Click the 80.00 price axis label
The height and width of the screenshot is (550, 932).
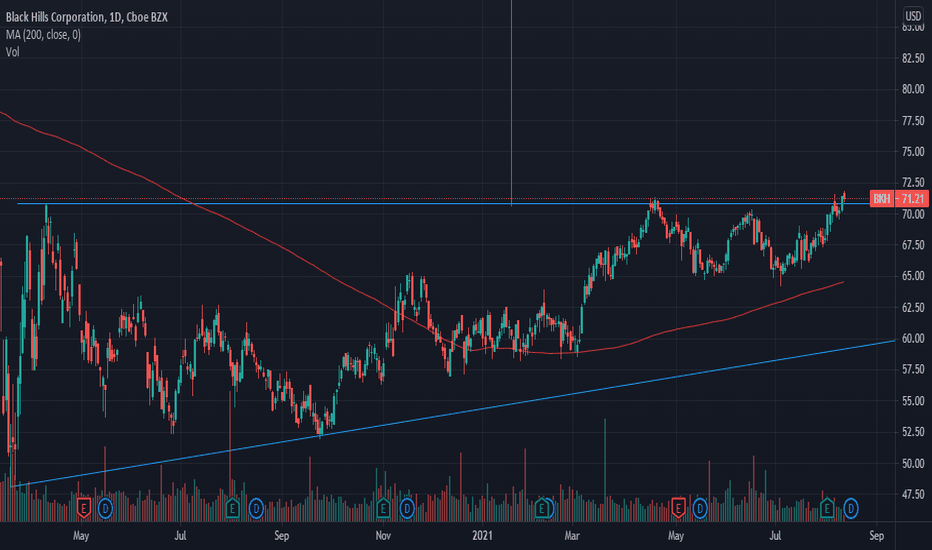pyautogui.click(x=913, y=89)
